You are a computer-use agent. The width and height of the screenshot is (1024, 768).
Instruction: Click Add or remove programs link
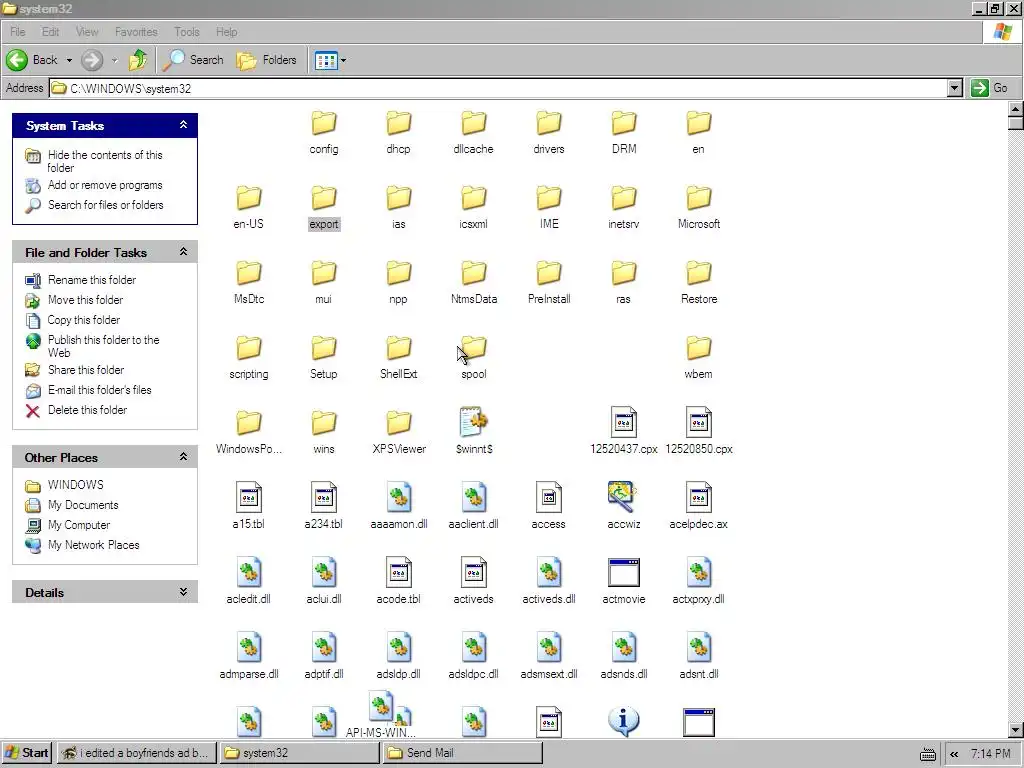[x=104, y=185]
